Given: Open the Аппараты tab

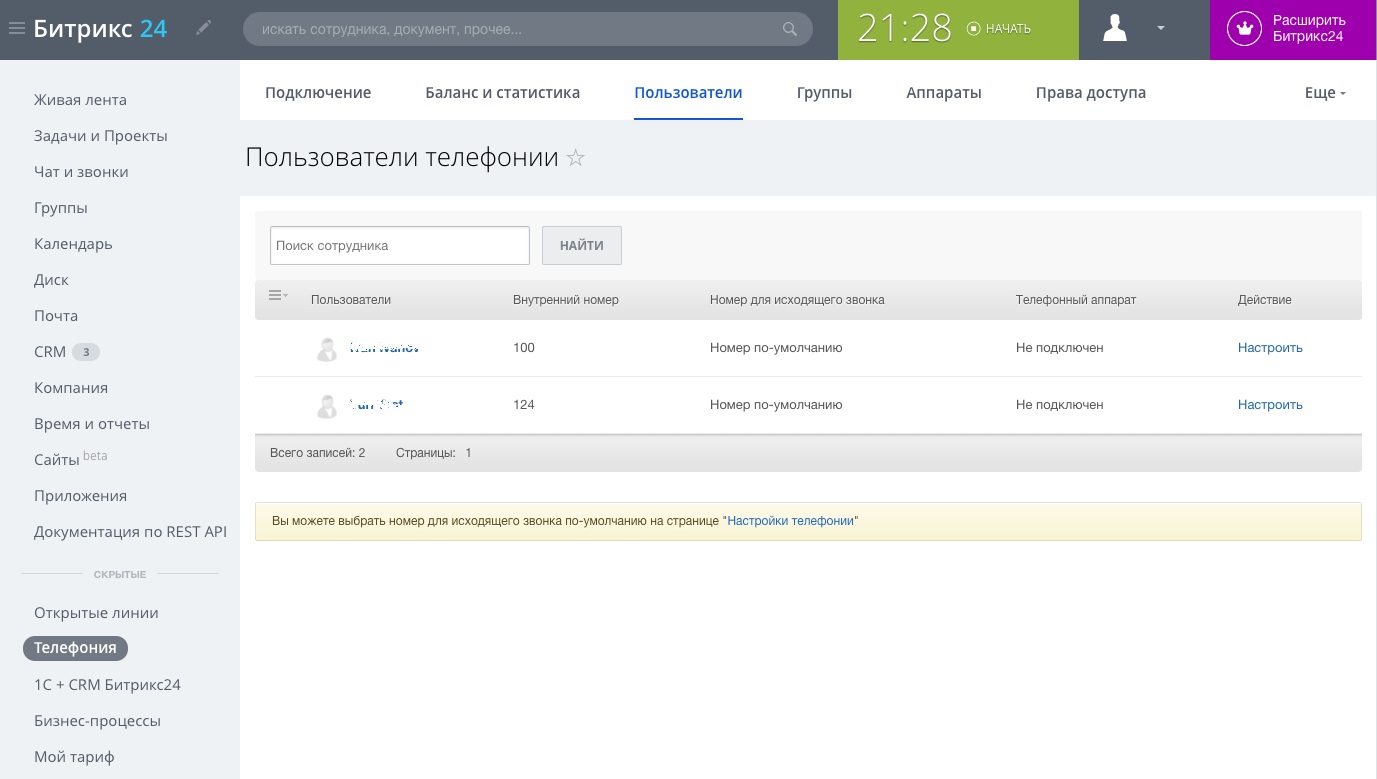Looking at the screenshot, I should point(943,93).
